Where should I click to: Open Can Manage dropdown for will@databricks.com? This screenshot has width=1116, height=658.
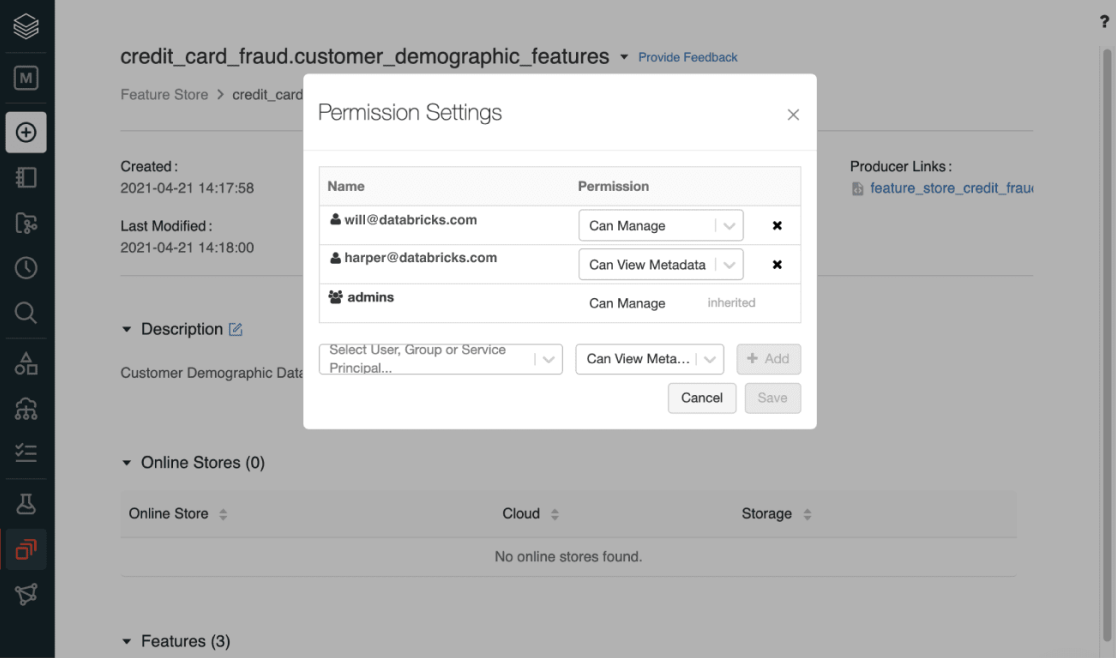pos(660,226)
